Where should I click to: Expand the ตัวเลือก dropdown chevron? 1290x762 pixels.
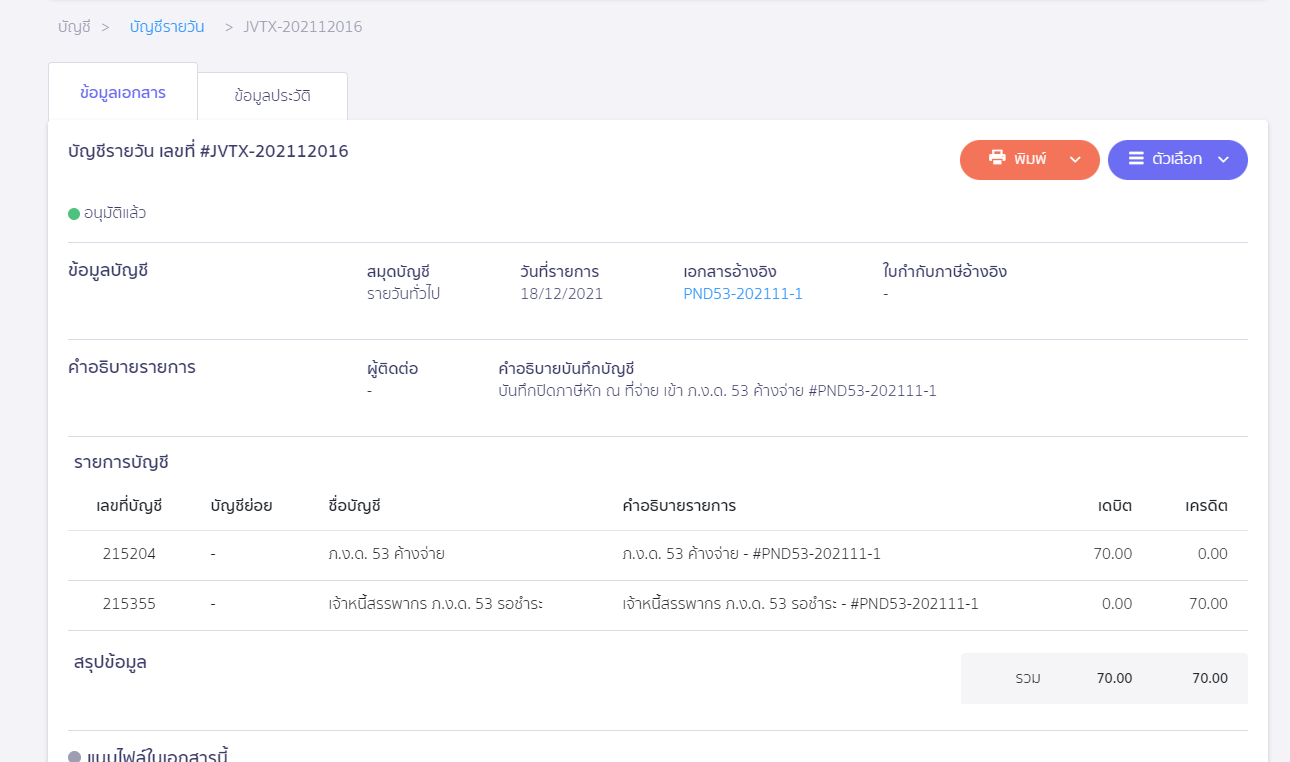pos(1223,159)
